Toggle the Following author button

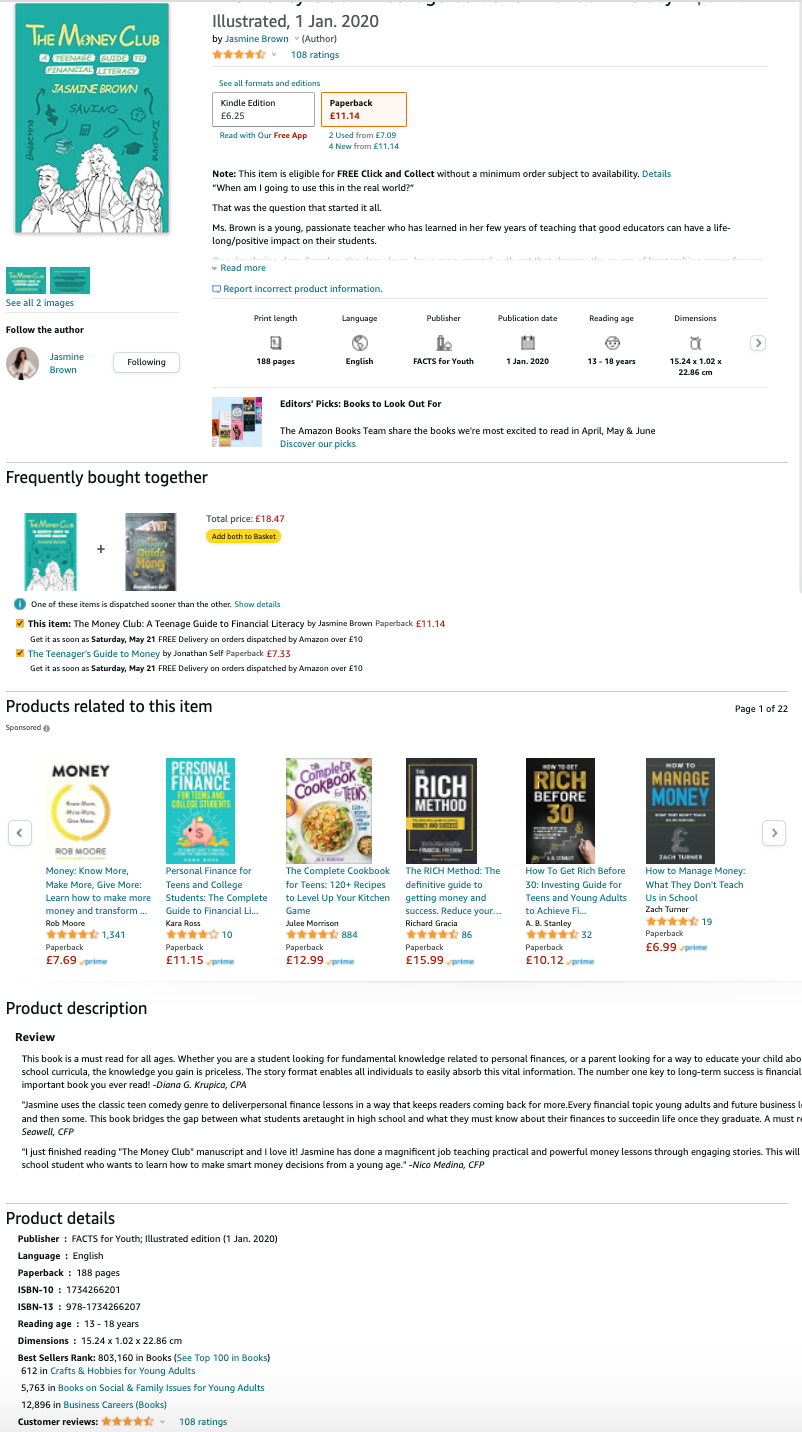pyautogui.click(x=146, y=362)
